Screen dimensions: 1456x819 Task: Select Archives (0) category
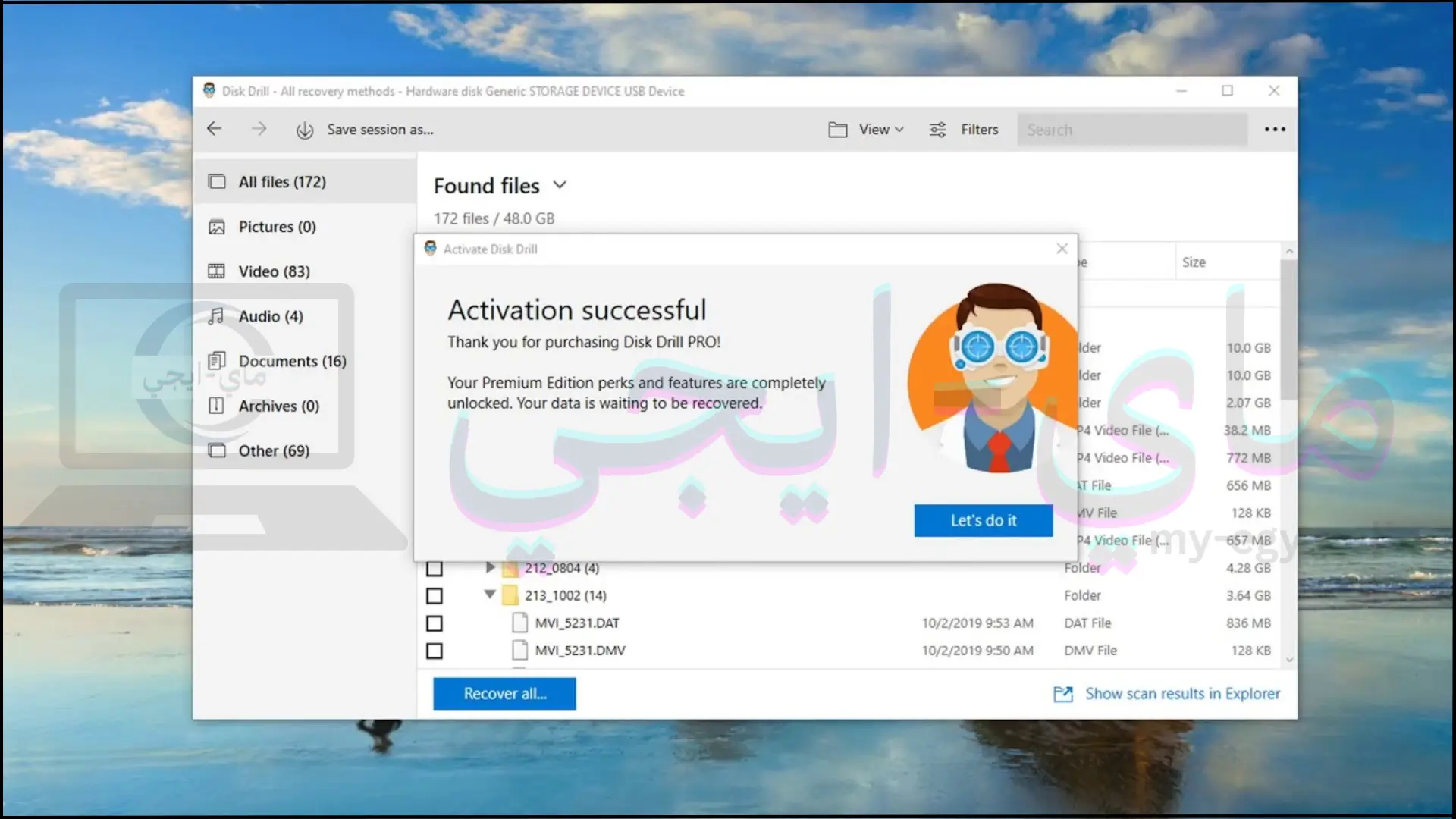click(x=304, y=406)
